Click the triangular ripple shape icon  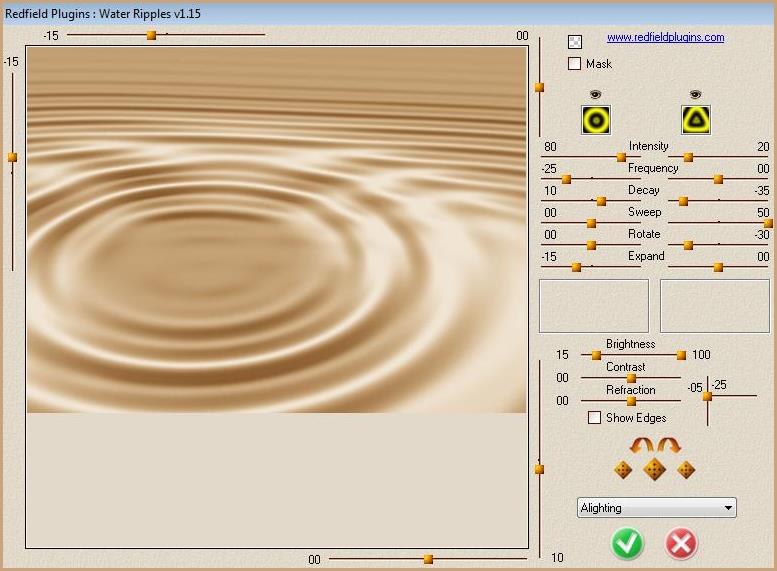click(696, 120)
